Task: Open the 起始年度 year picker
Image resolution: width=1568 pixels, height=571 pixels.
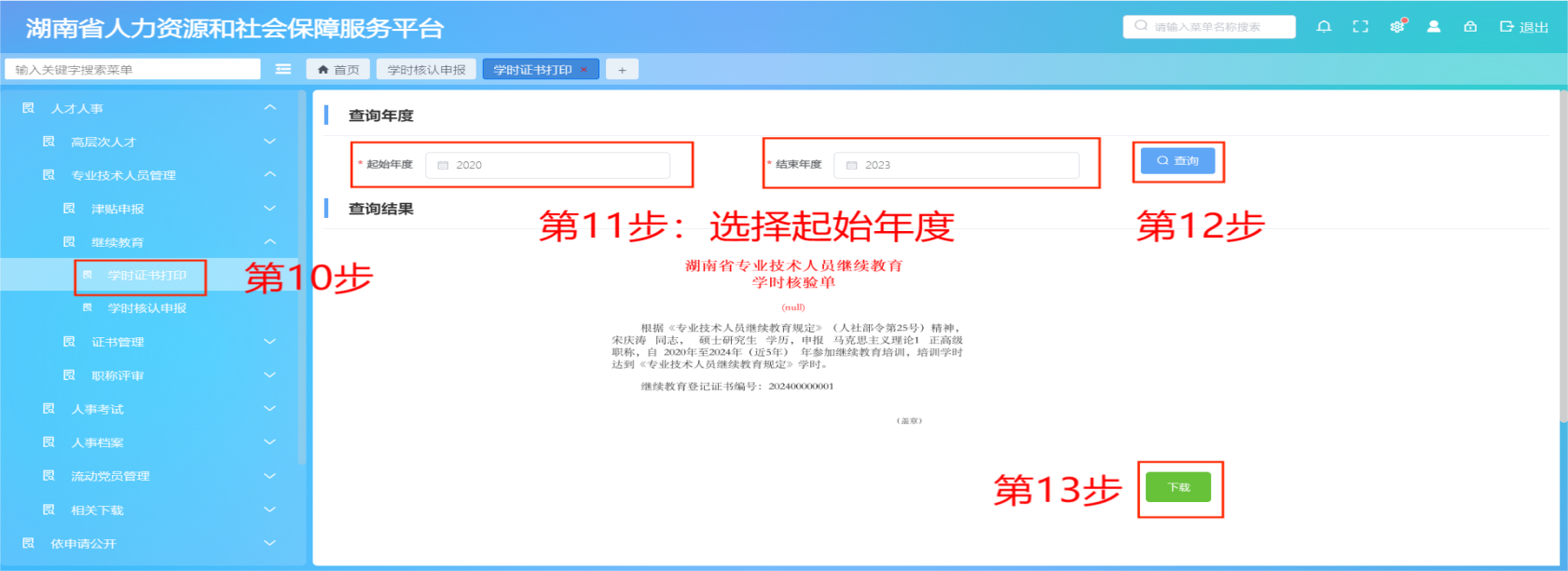Action: 548,165
